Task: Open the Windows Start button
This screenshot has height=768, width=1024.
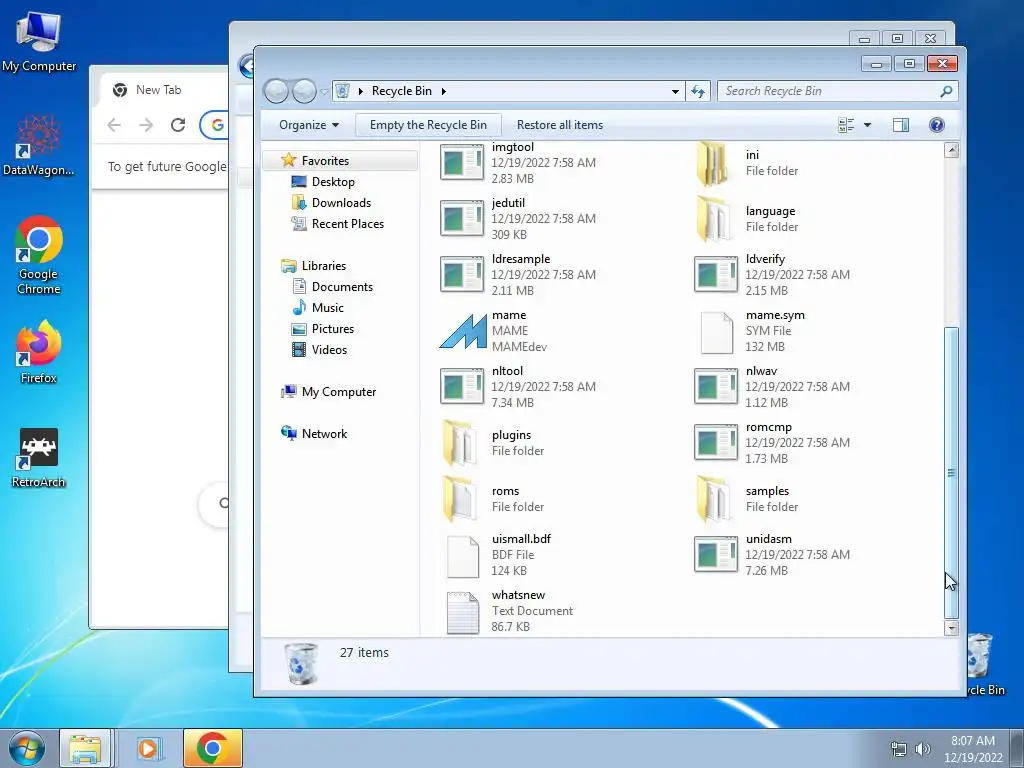Action: tap(27, 748)
